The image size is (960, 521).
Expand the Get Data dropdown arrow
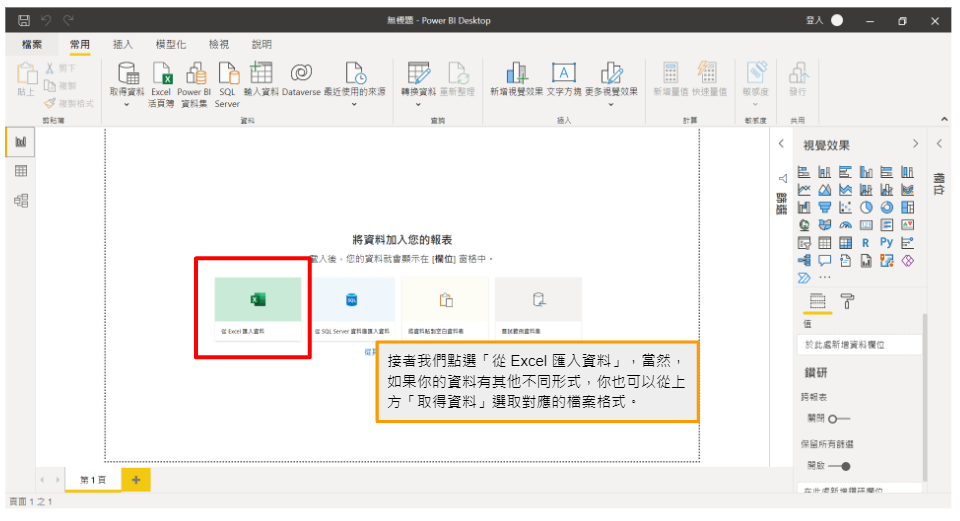[127, 105]
